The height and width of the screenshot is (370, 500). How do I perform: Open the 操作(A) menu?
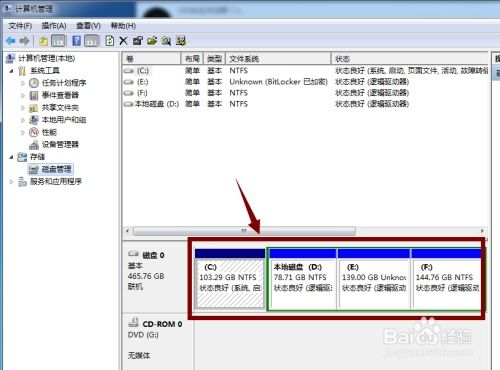click(54, 26)
